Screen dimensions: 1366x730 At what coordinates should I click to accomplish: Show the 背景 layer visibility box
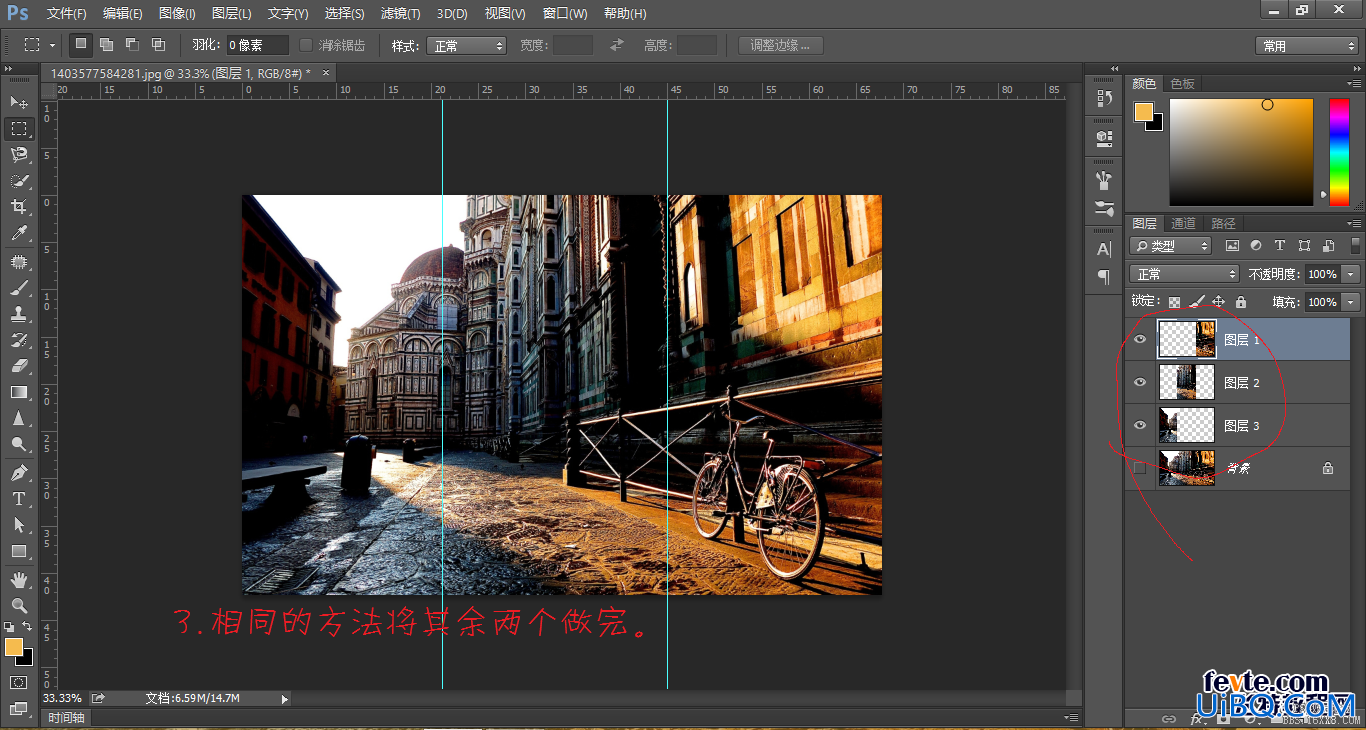click(1140, 468)
